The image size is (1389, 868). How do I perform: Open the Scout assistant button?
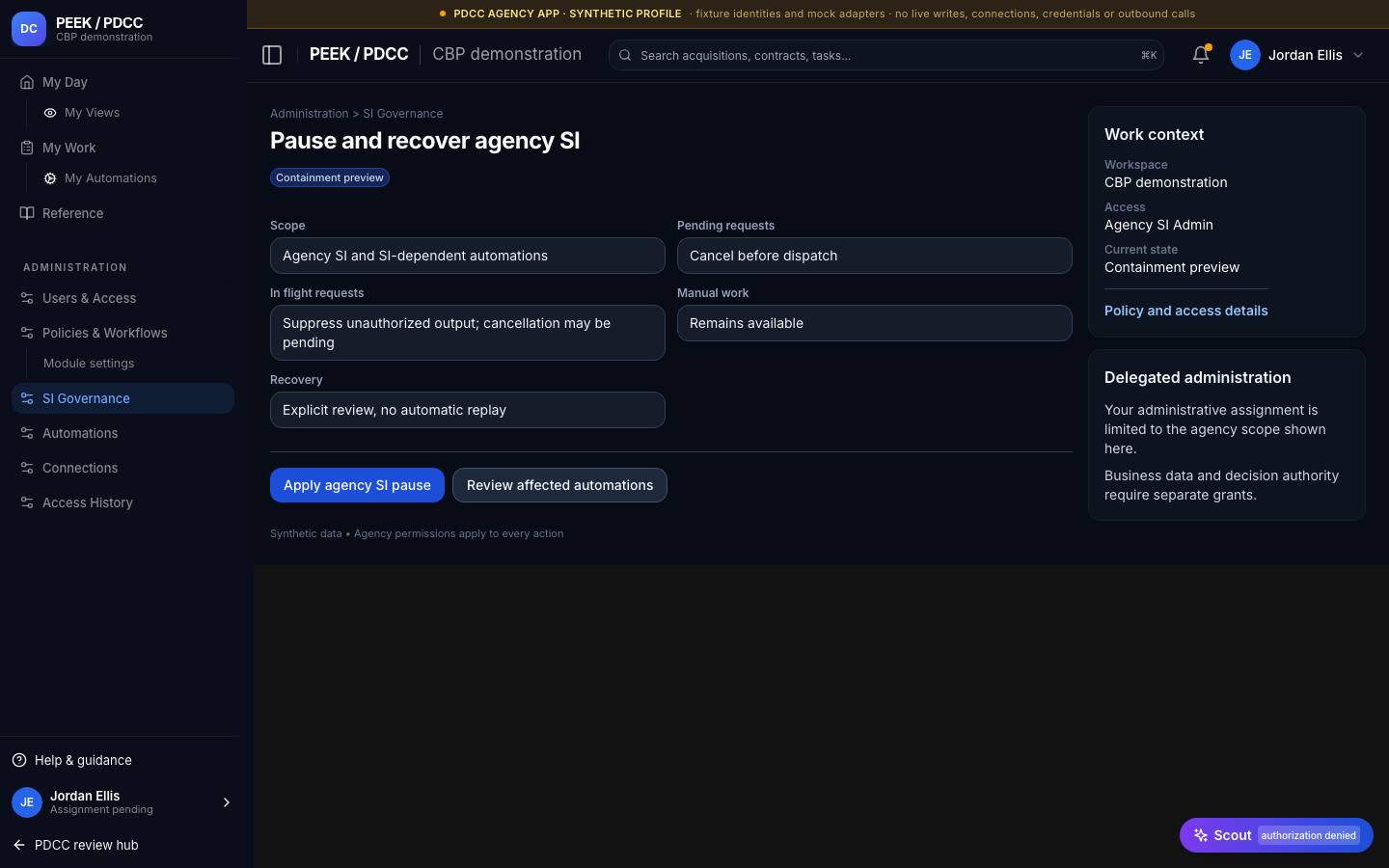(x=1276, y=835)
